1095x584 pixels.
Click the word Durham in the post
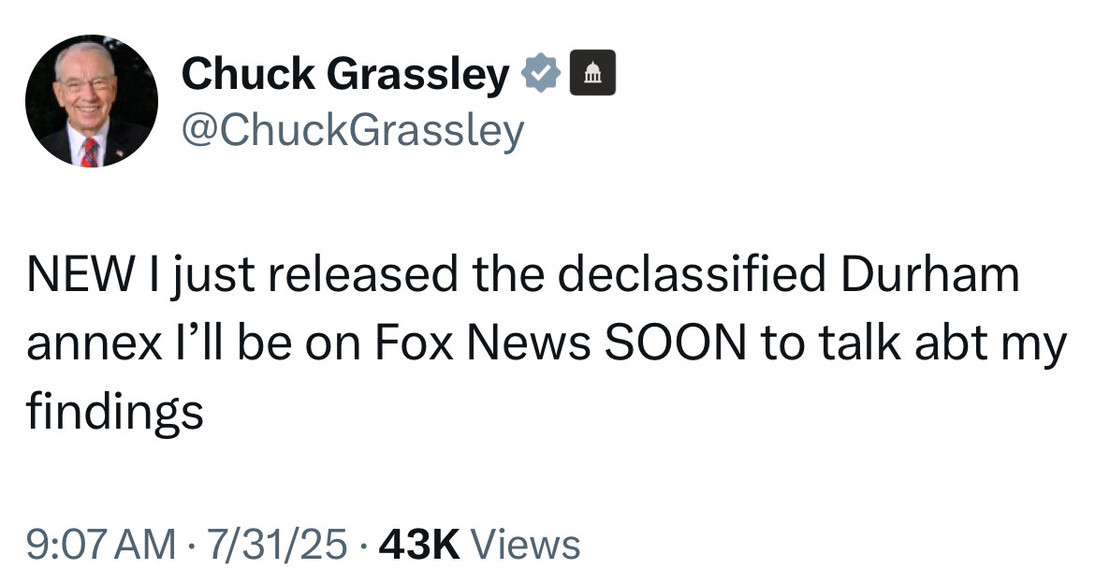[929, 277]
